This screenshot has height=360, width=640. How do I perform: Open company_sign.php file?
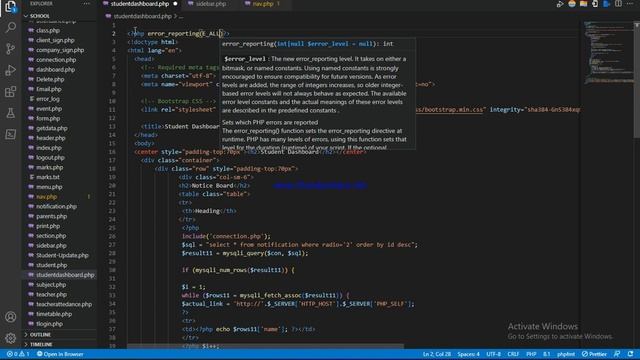click(x=60, y=50)
